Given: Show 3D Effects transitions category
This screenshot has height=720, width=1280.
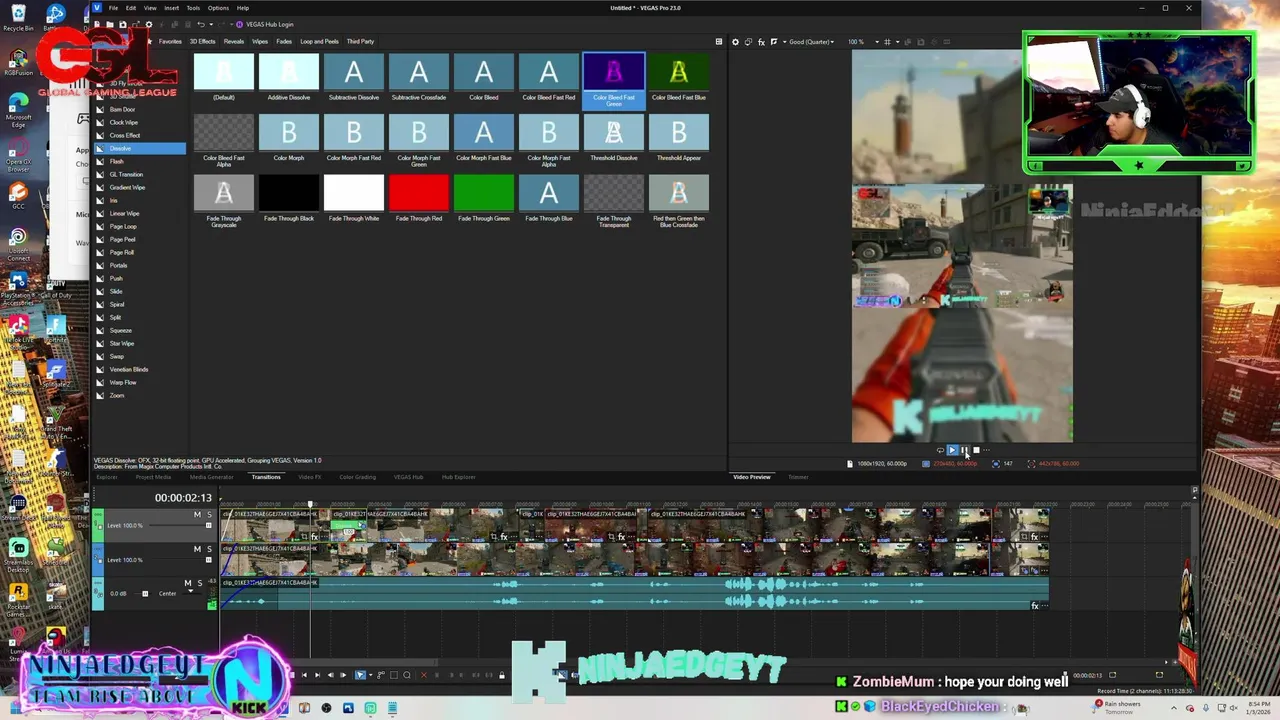Looking at the screenshot, I should 202,42.
